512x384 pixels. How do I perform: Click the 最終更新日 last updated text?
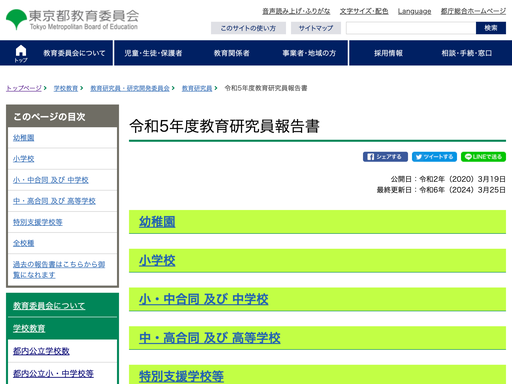[441, 190]
